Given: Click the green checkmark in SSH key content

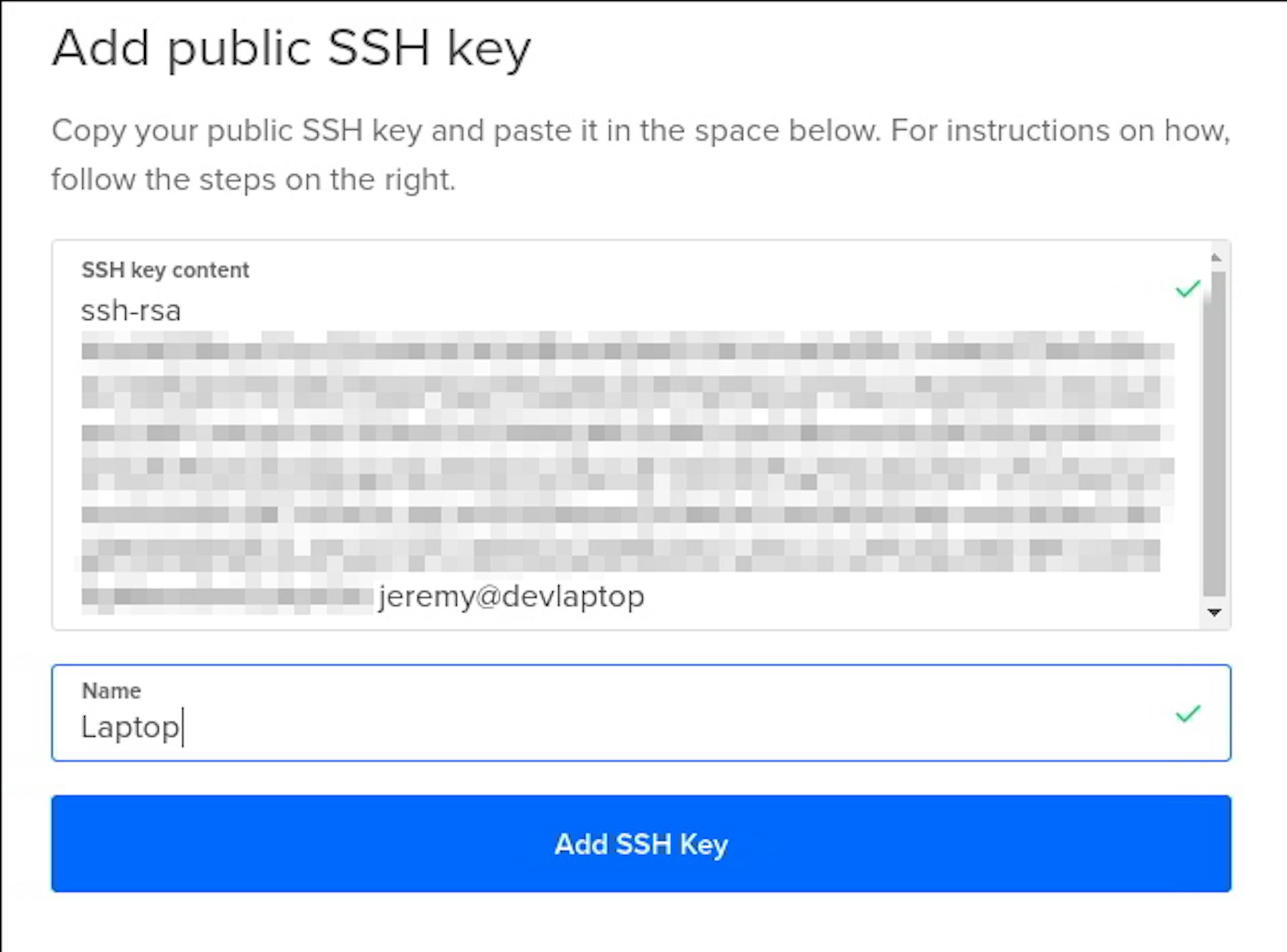Looking at the screenshot, I should 1188,289.
